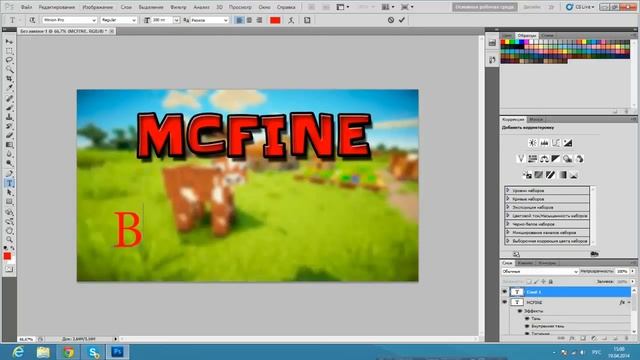Open the layer opacity slider arrow
Viewport: 640px width, 360px height.
[633, 271]
